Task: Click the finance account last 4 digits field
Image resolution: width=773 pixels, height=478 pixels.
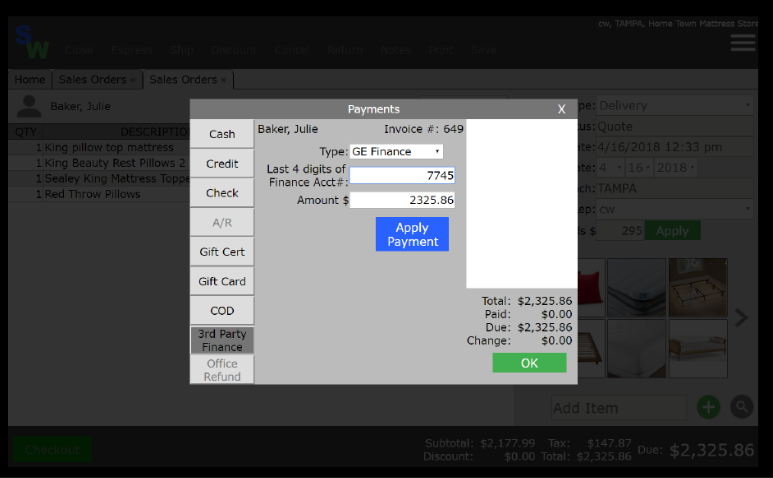Action: point(402,175)
